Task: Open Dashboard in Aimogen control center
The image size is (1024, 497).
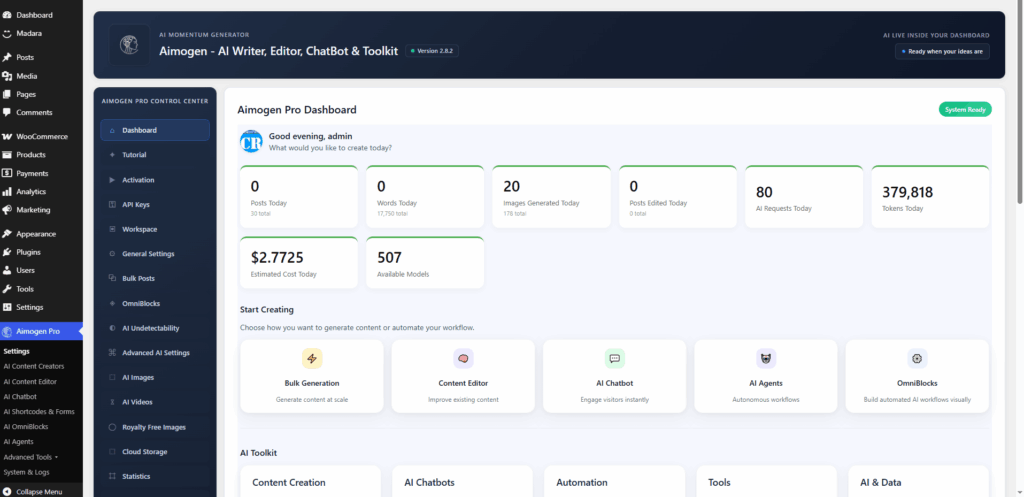Action: [x=155, y=130]
